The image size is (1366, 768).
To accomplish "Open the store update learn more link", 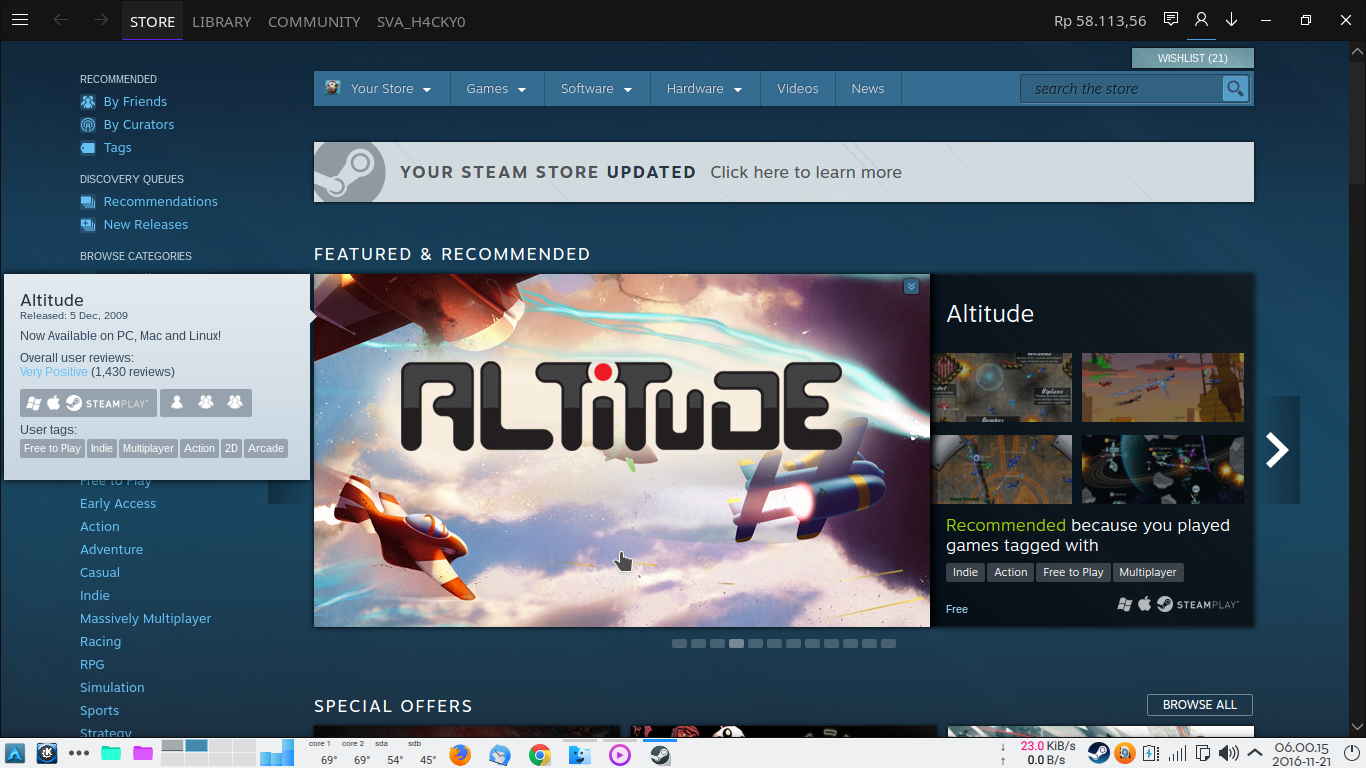I will (x=805, y=171).
